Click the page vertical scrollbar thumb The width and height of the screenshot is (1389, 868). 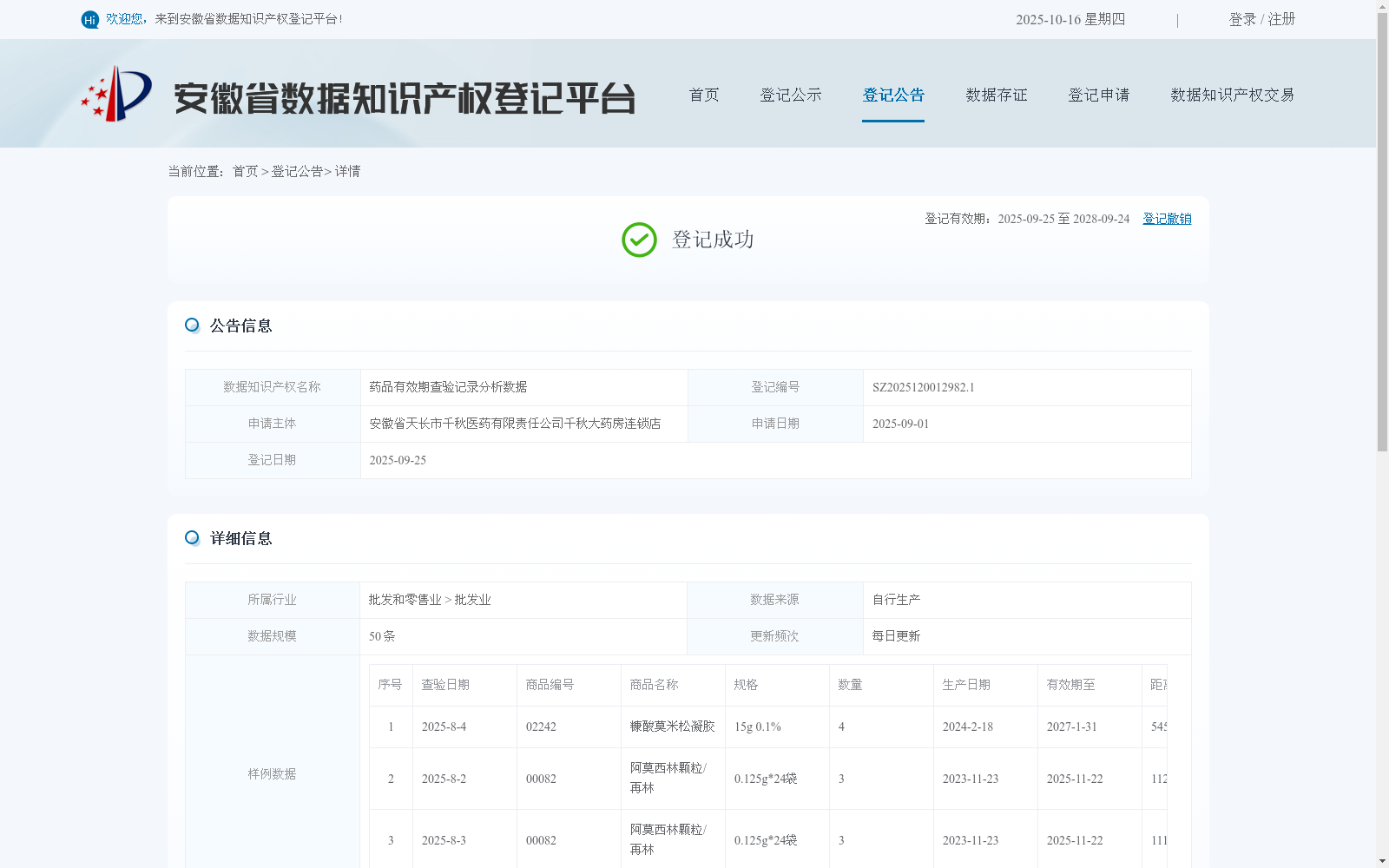[1382, 232]
